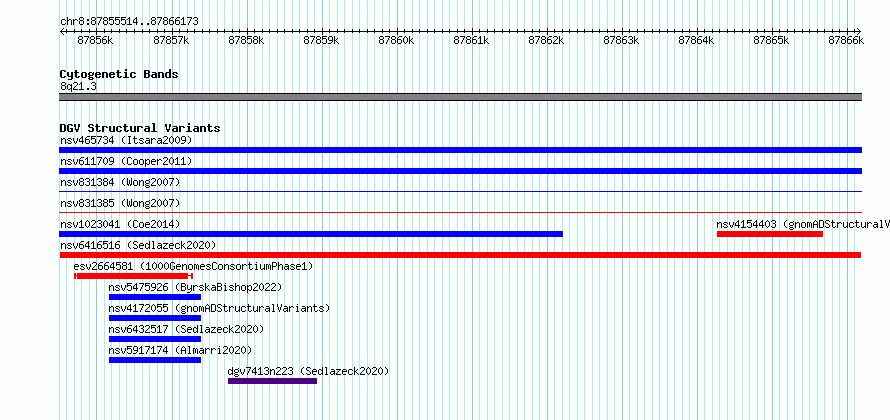
Task: Open the nsv611709 (Cooper2011) label
Action: pos(126,161)
